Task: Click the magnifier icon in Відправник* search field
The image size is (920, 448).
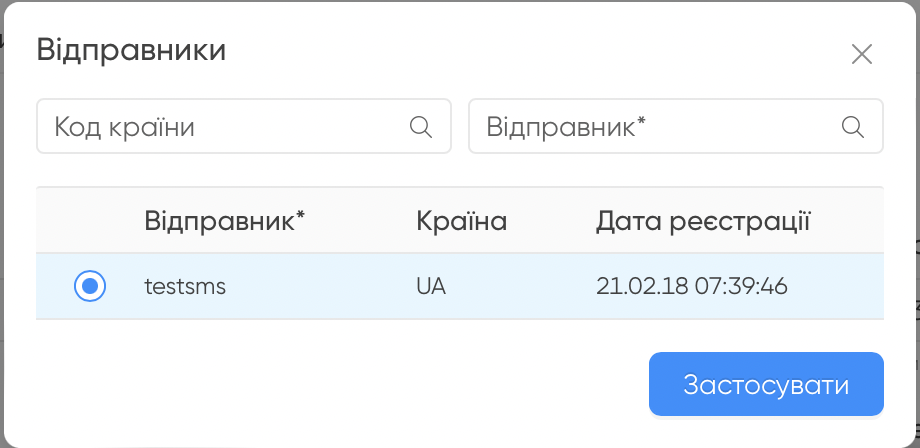Action: 853,127
